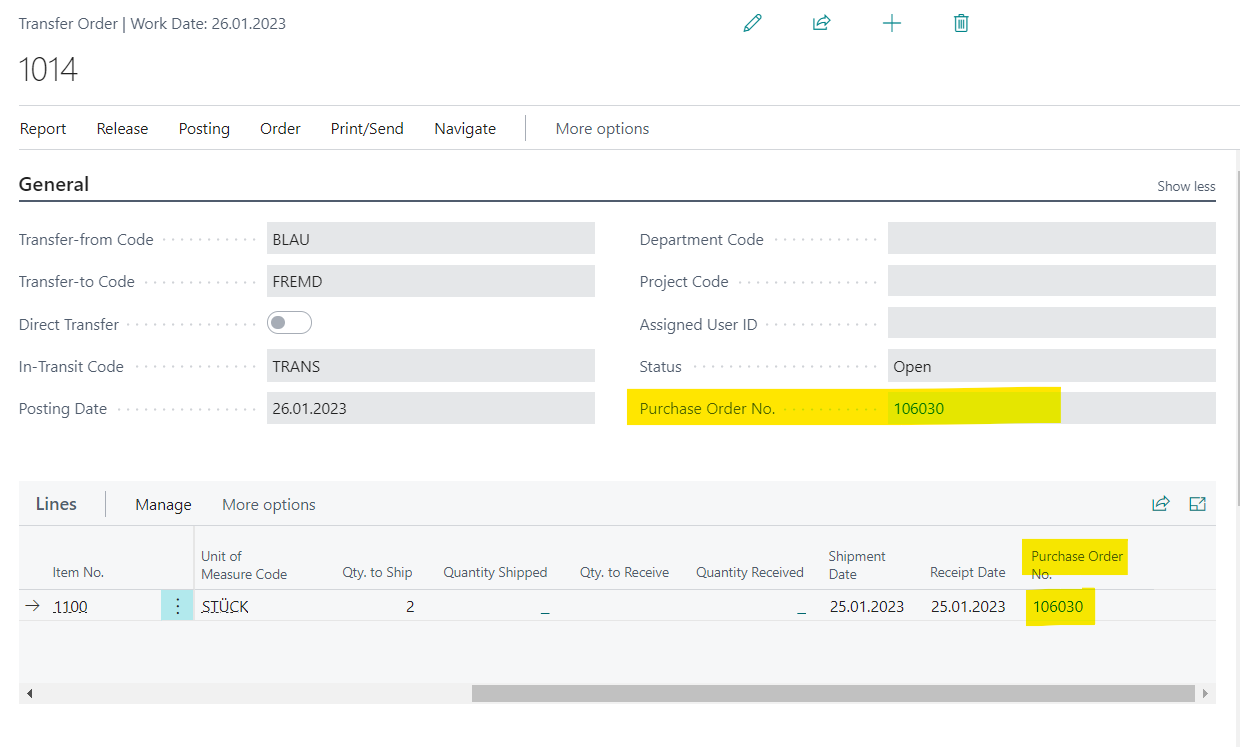Click line Purchase Order No. cell 106030

tap(1058, 606)
